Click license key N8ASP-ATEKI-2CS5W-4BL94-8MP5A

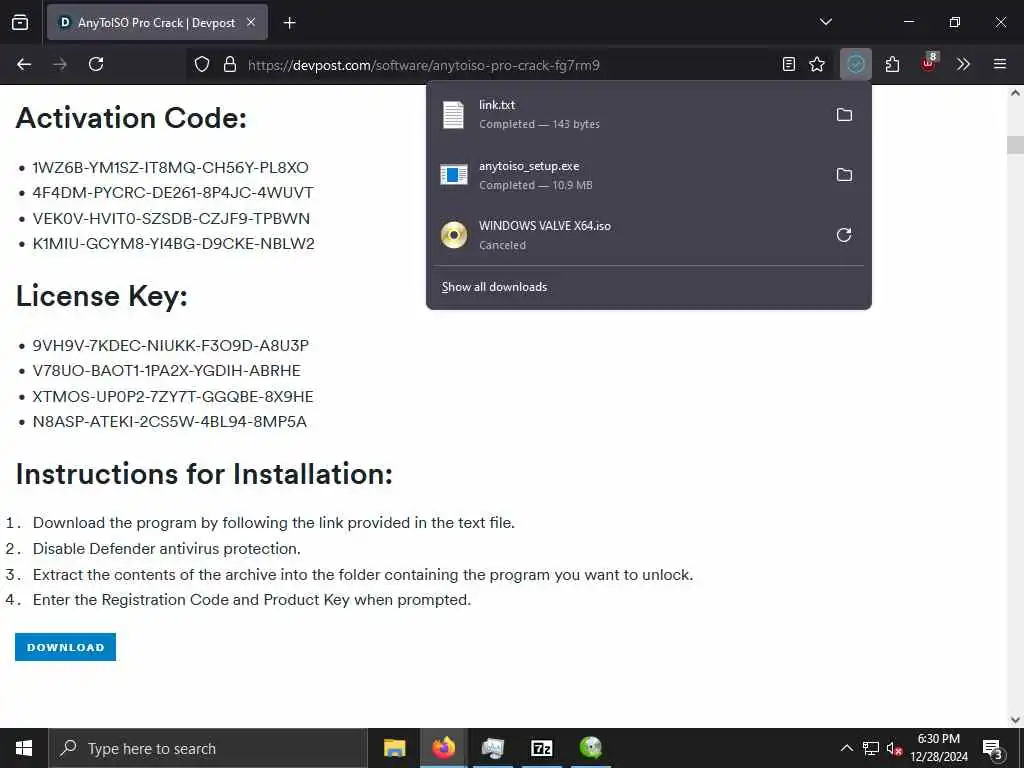point(170,422)
